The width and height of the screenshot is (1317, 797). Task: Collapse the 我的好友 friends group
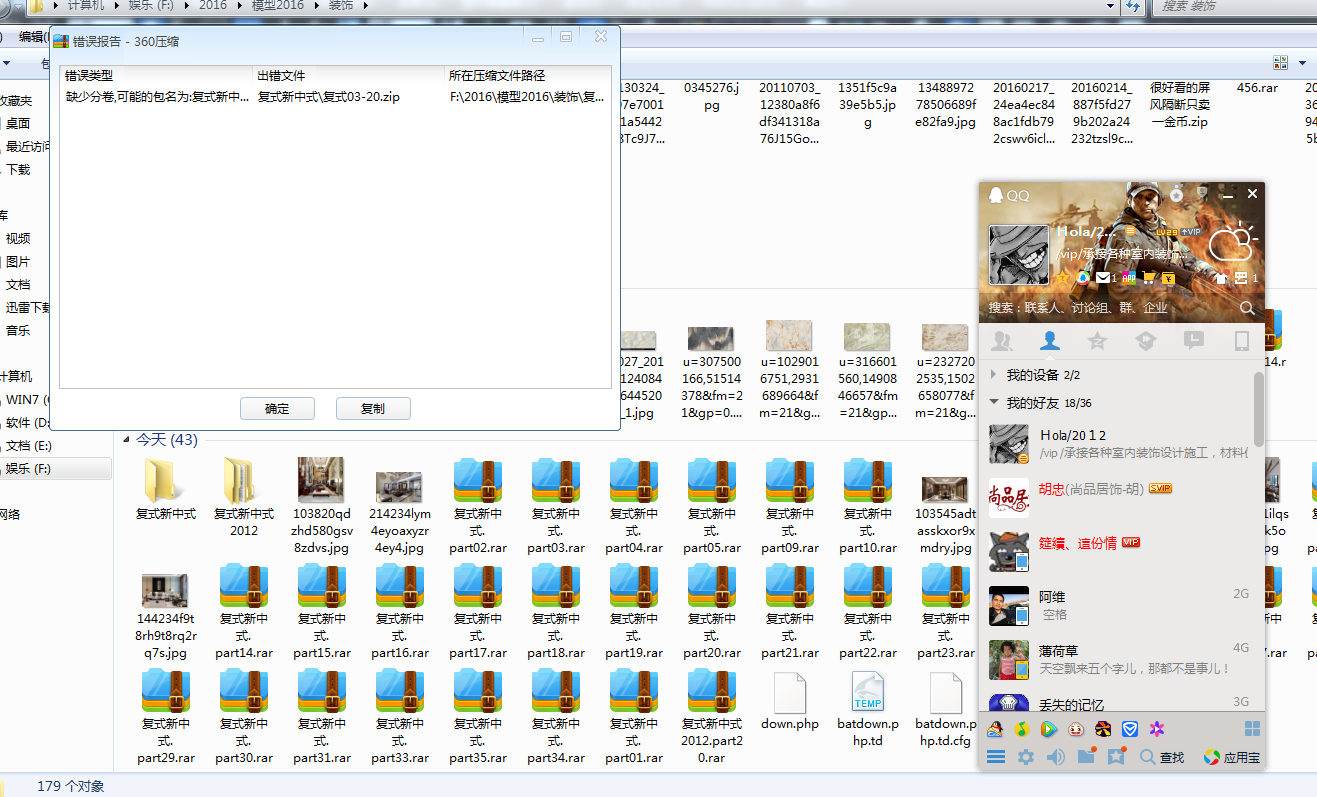point(993,403)
